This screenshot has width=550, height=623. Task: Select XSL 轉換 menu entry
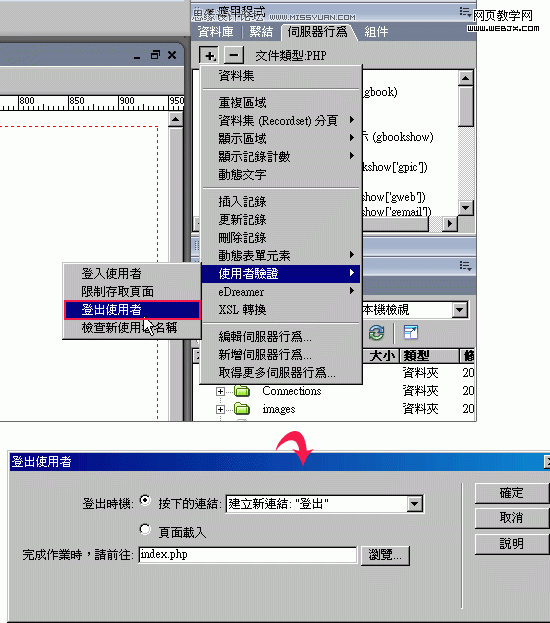pos(281,310)
